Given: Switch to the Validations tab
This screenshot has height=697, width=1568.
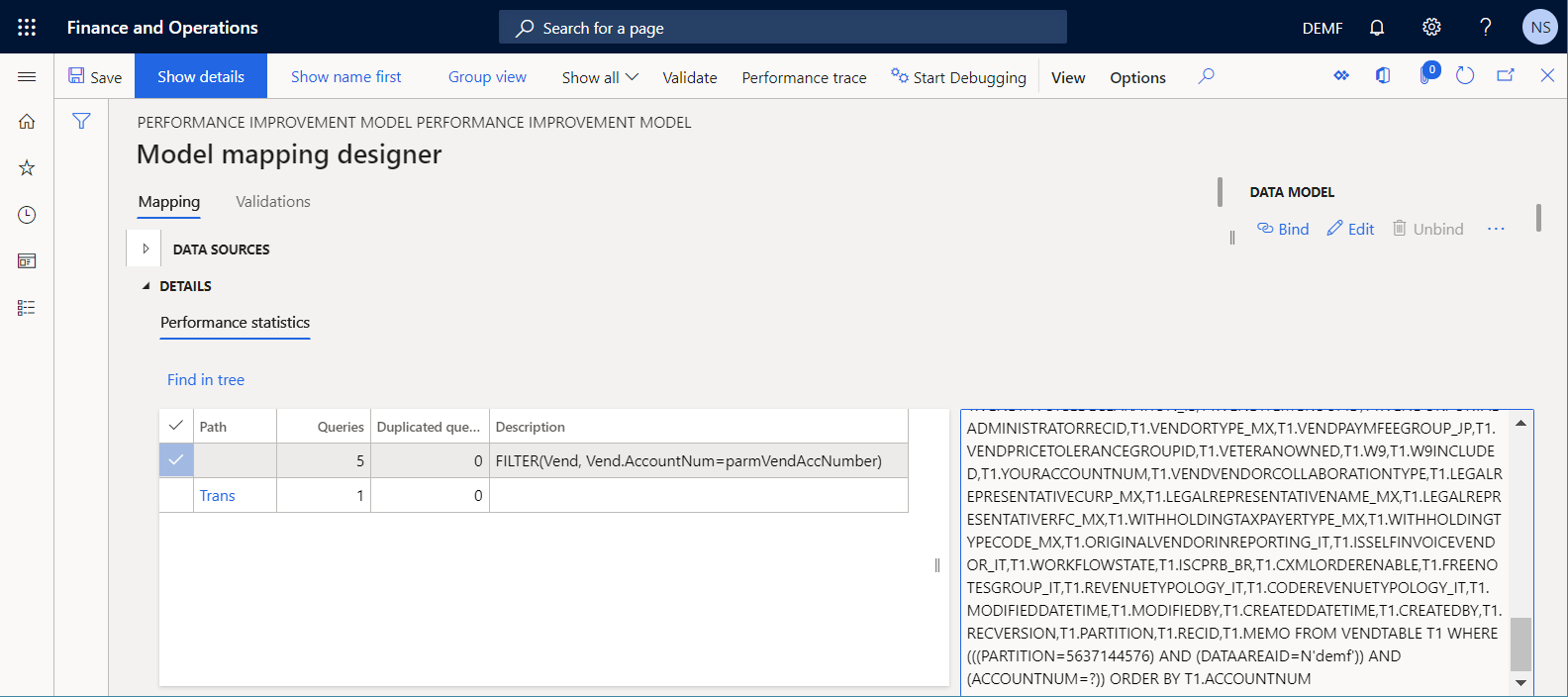Looking at the screenshot, I should point(273,202).
